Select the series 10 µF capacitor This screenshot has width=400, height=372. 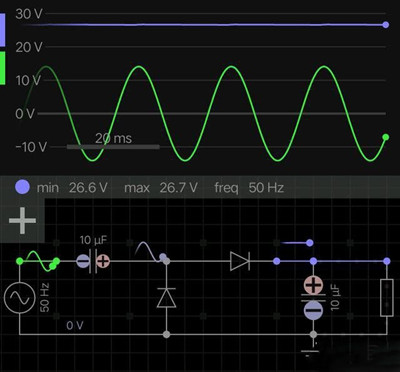coord(93,261)
